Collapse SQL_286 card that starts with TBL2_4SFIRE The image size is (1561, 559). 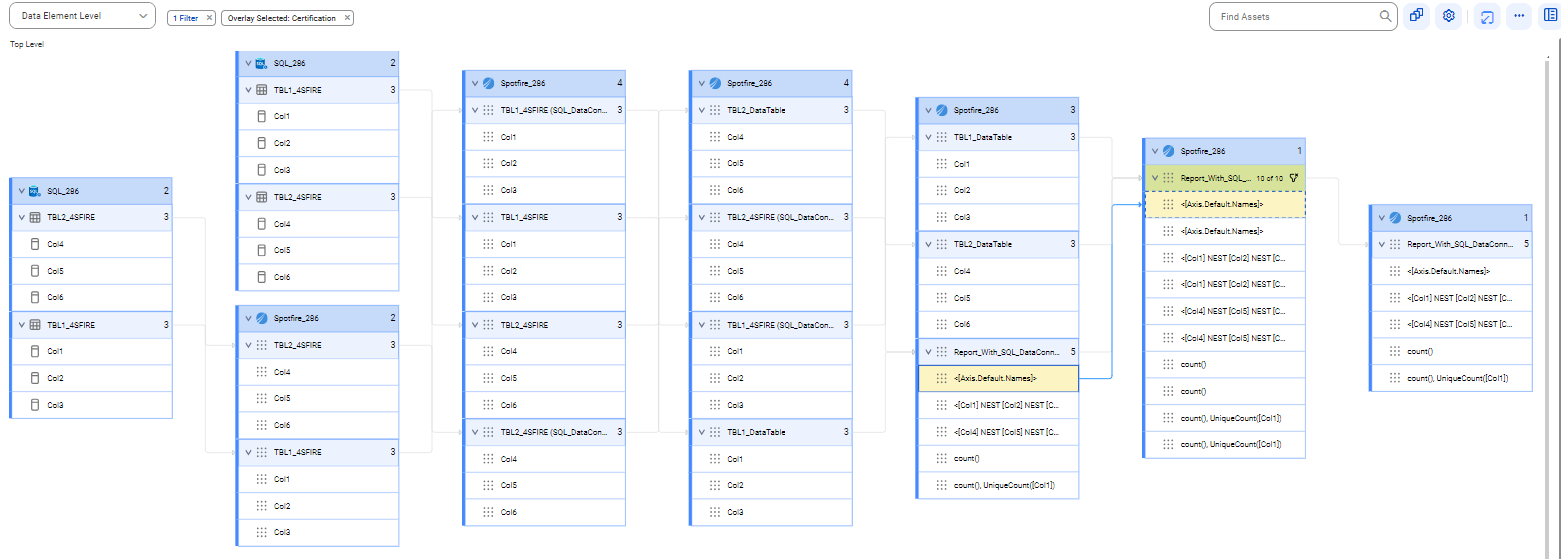(x=21, y=190)
